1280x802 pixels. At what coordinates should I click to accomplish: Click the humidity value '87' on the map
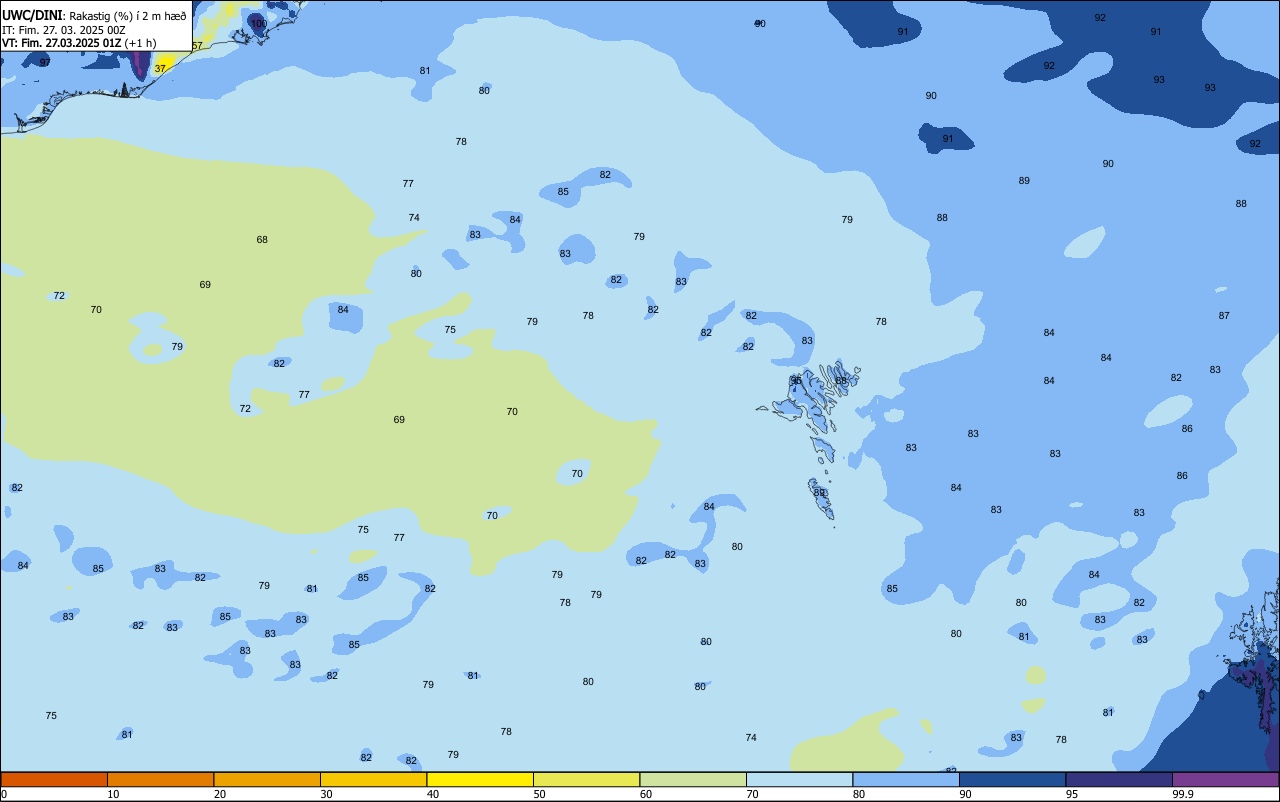(1224, 315)
